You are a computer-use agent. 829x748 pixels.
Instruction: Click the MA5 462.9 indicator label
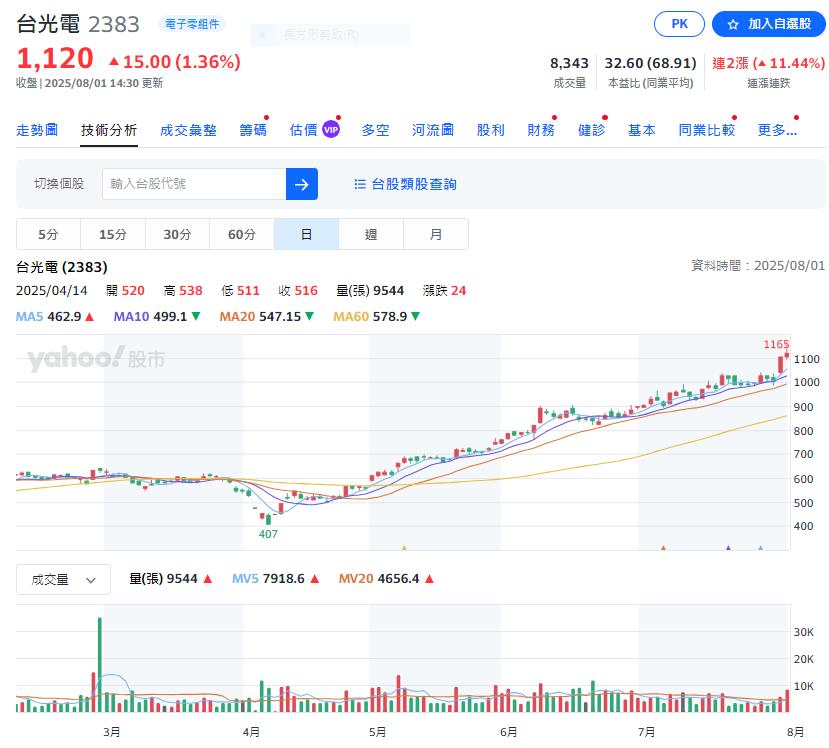tap(55, 317)
